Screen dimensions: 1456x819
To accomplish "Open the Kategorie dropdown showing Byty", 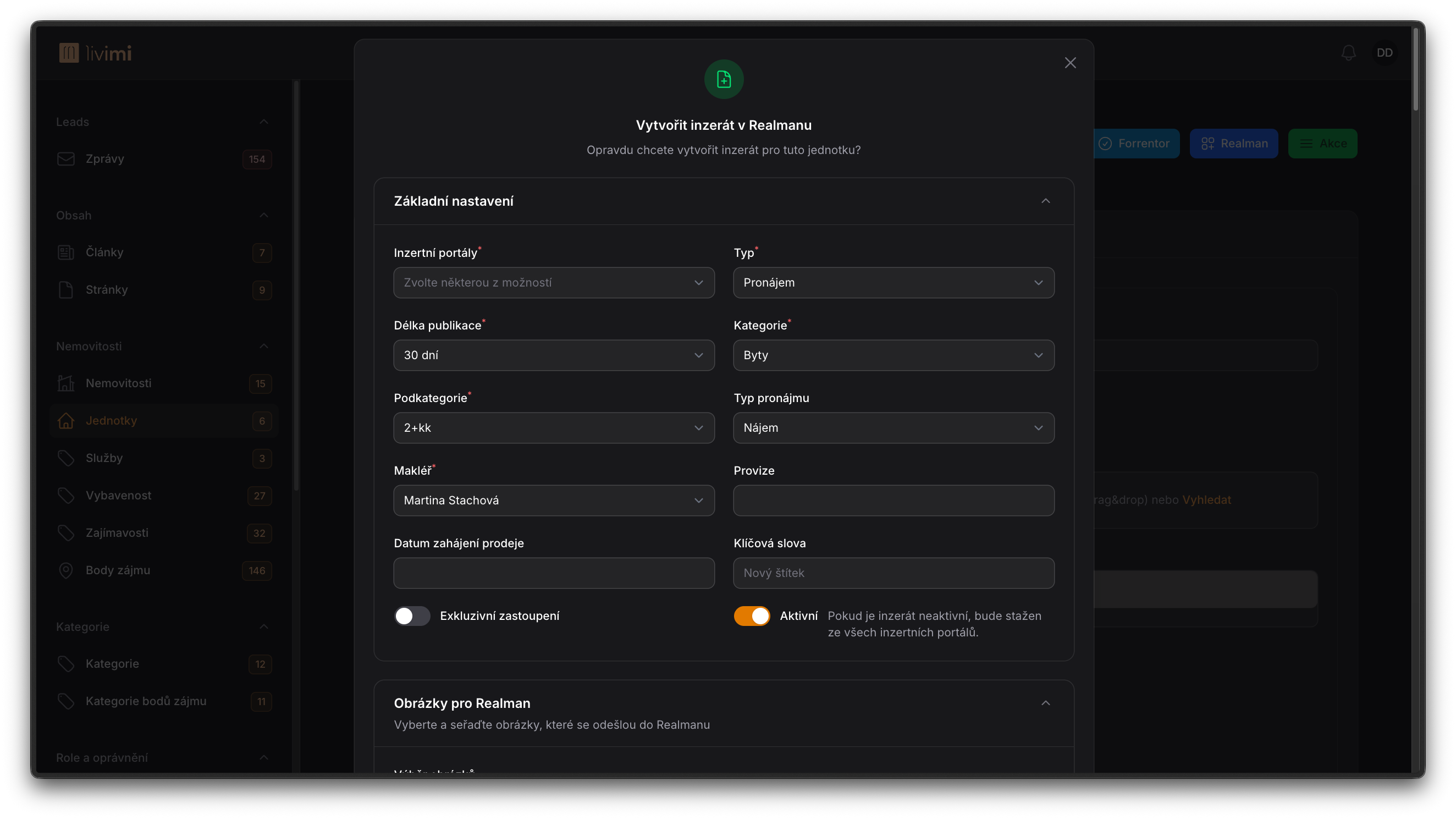I will click(894, 355).
